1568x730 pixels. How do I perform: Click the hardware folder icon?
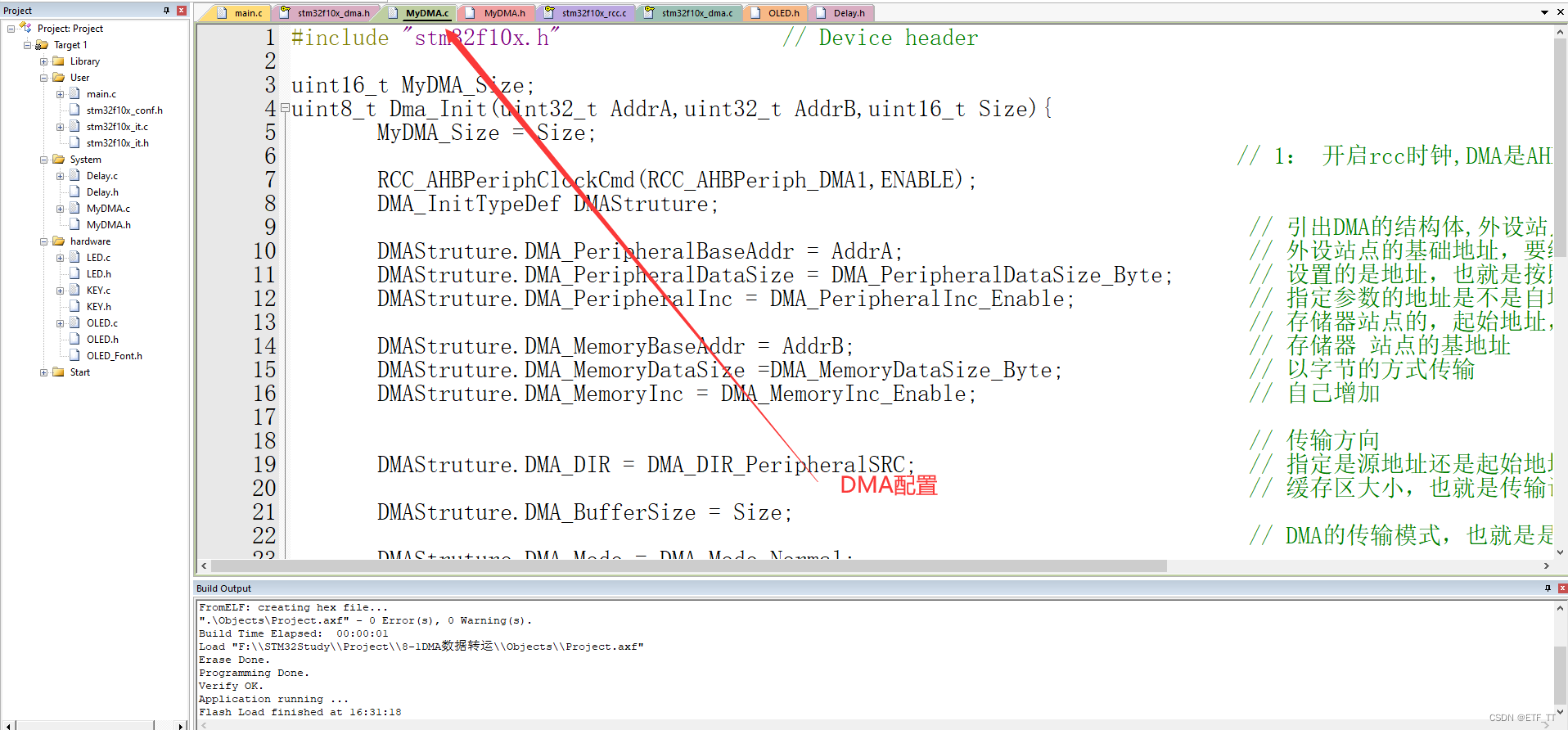[58, 241]
